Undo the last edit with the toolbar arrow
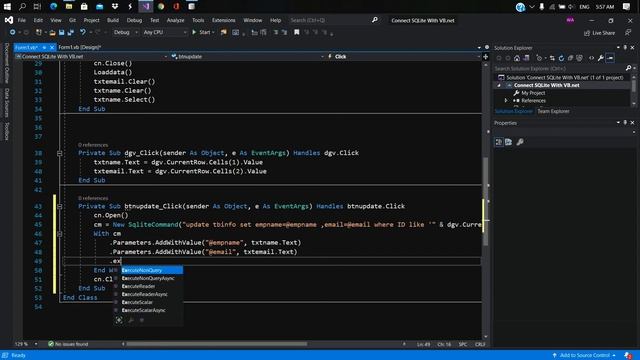The height and width of the screenshot is (360, 640). pos(83,32)
